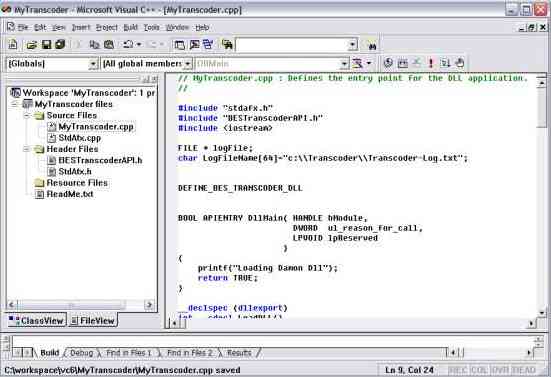Open the Help menu
Screen dimensions: 551x377
click(202, 27)
